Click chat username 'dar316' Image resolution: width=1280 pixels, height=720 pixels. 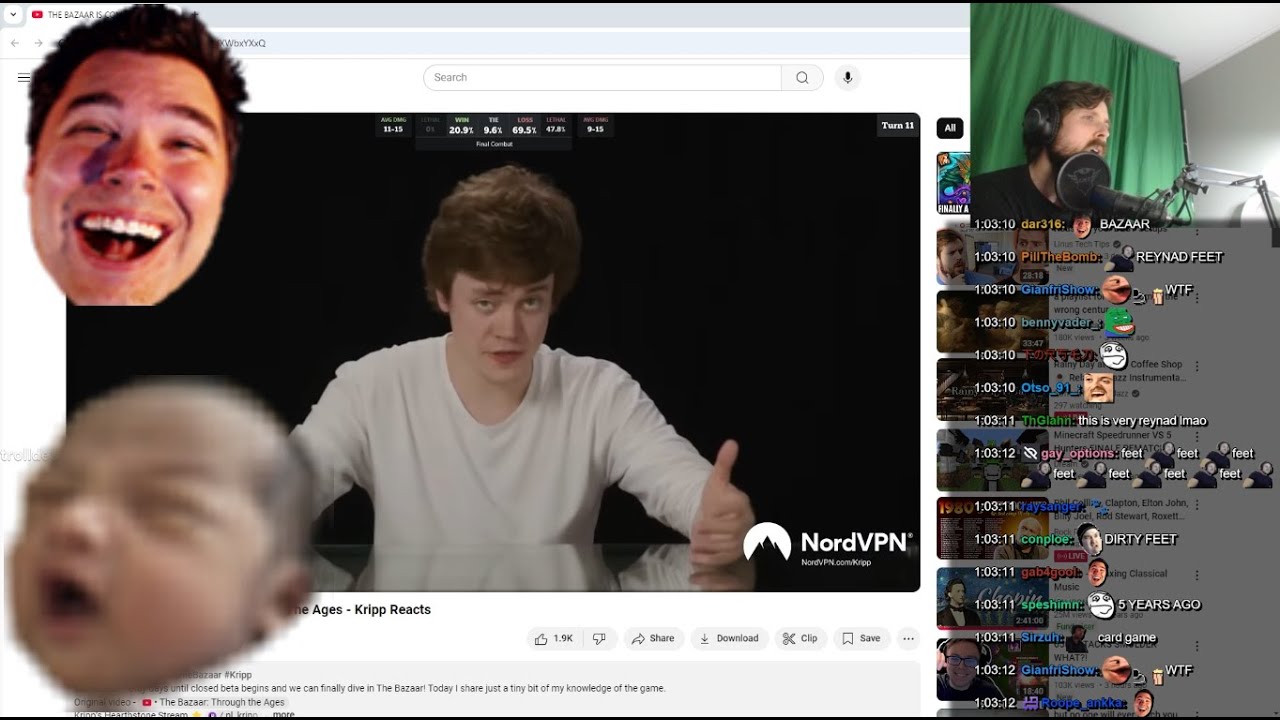(x=1042, y=224)
